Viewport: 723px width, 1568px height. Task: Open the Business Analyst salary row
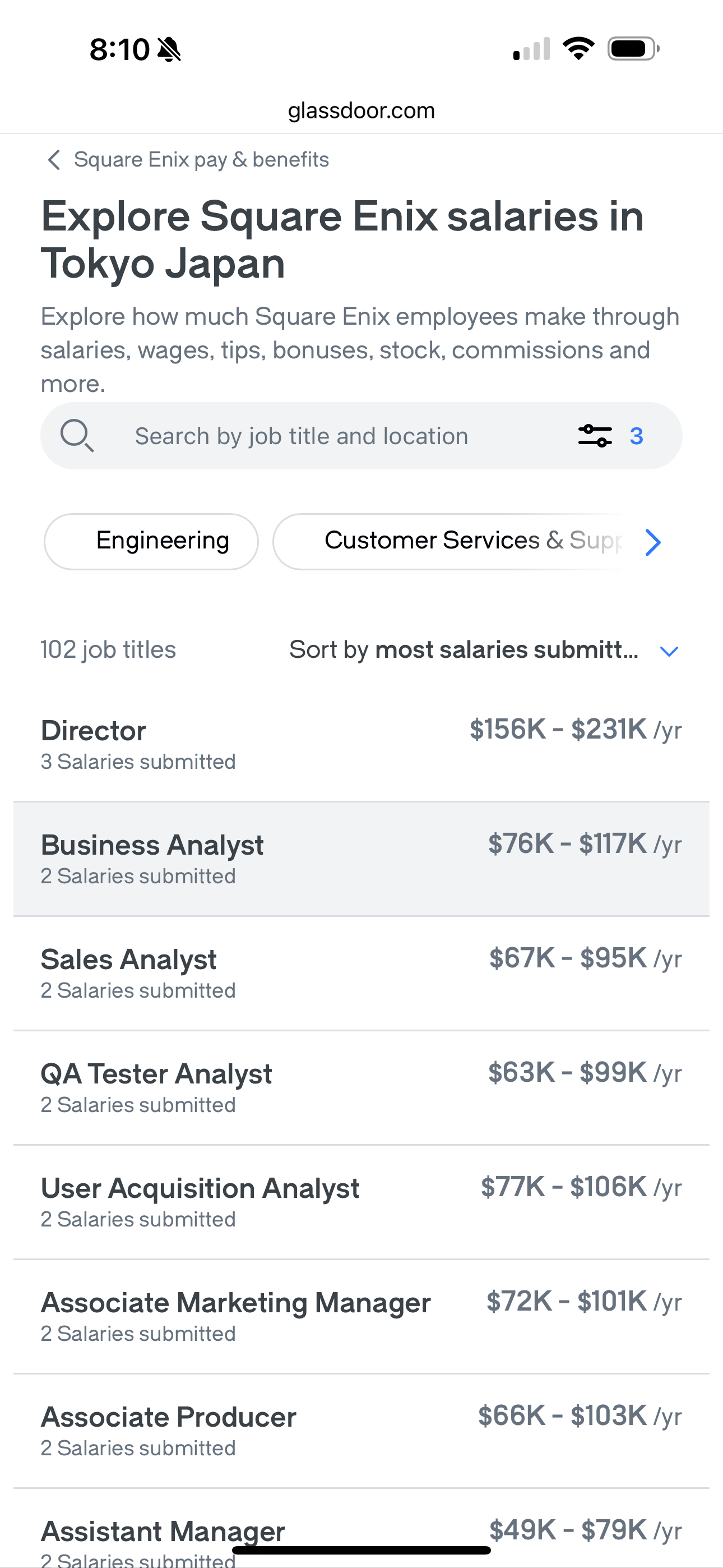click(361, 859)
